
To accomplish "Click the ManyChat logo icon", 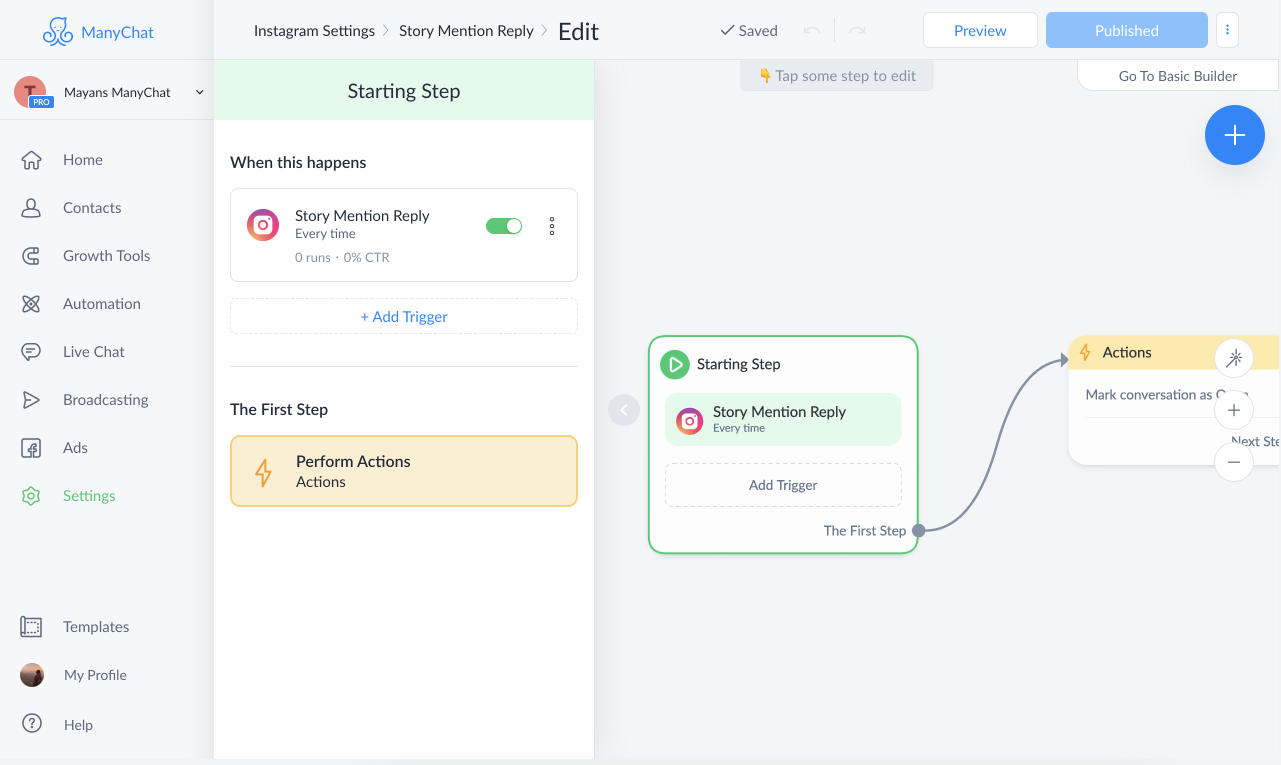I will pyautogui.click(x=58, y=31).
